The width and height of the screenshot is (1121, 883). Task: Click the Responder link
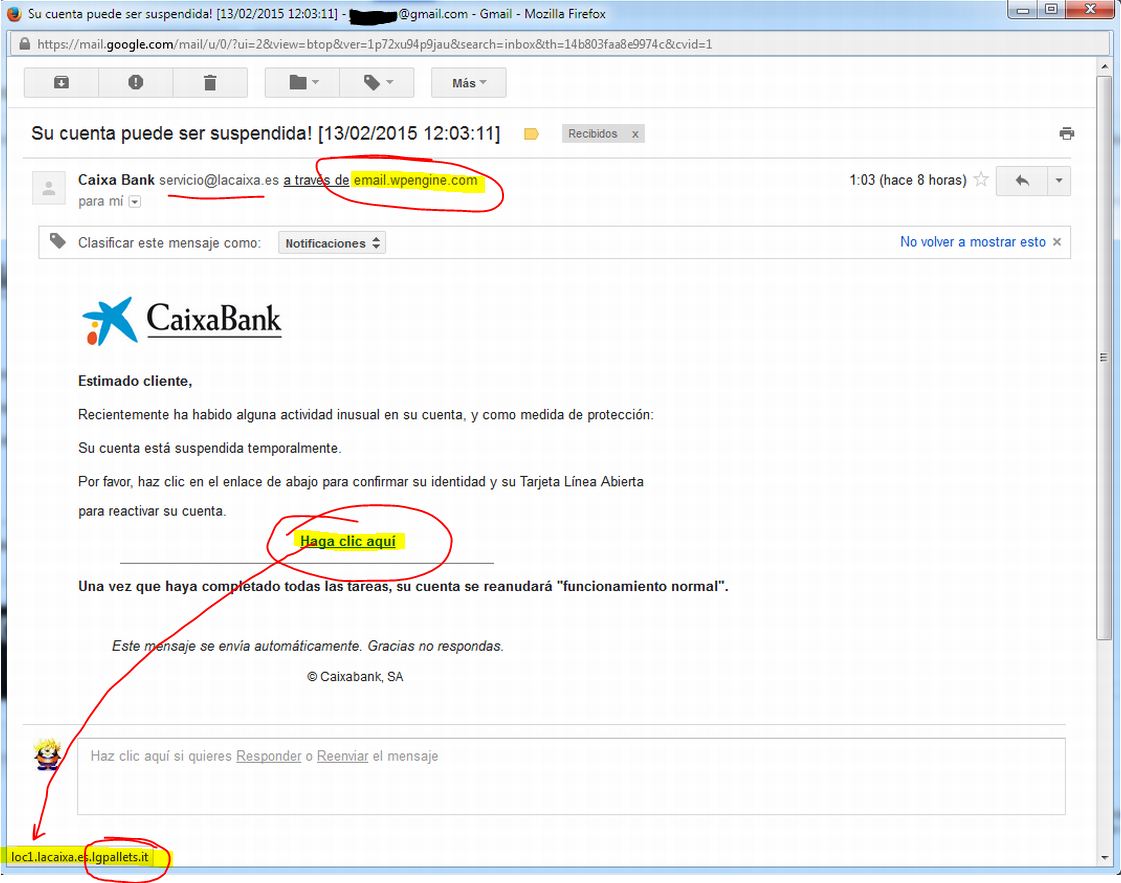(269, 756)
